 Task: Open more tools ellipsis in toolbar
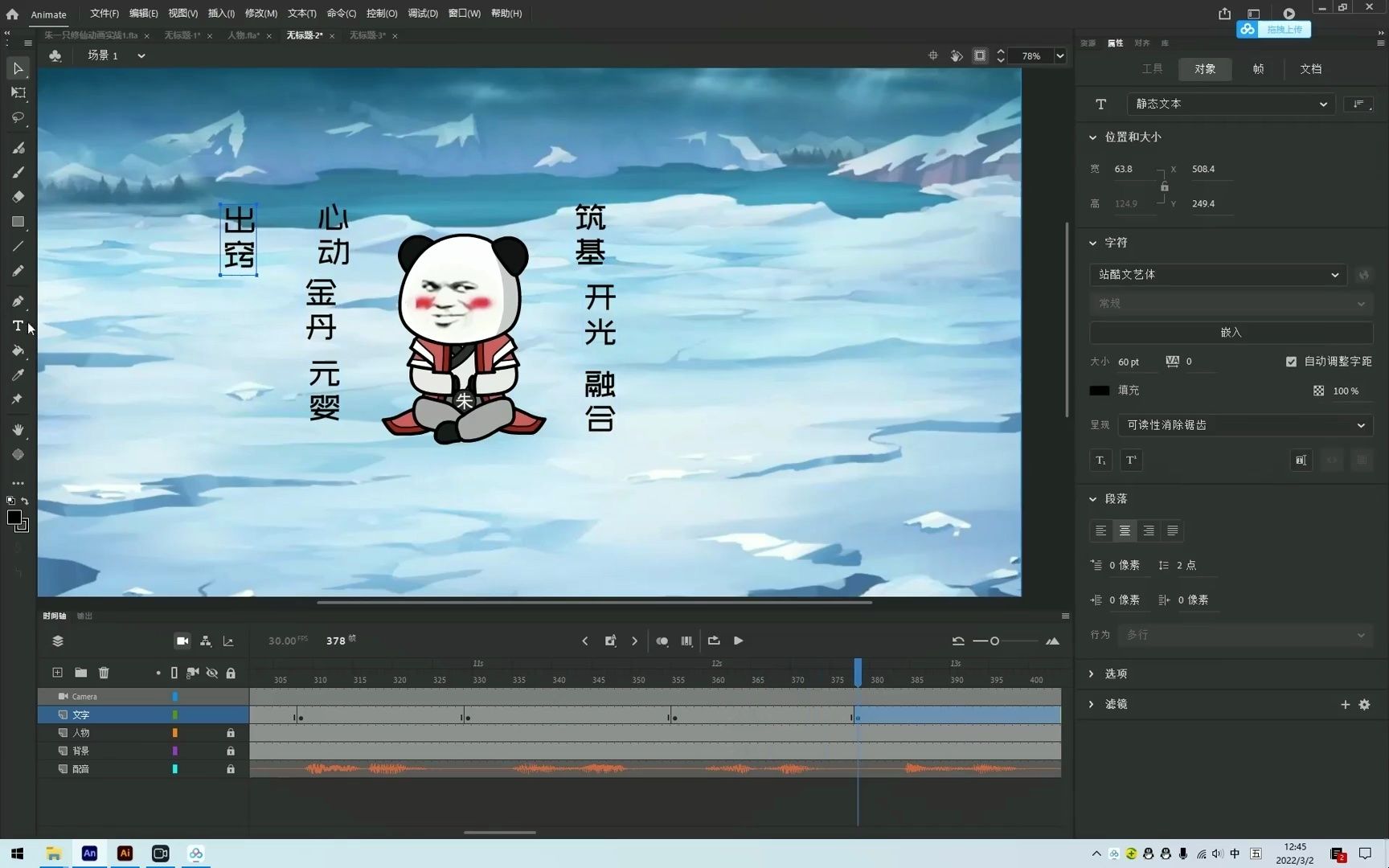coord(18,483)
